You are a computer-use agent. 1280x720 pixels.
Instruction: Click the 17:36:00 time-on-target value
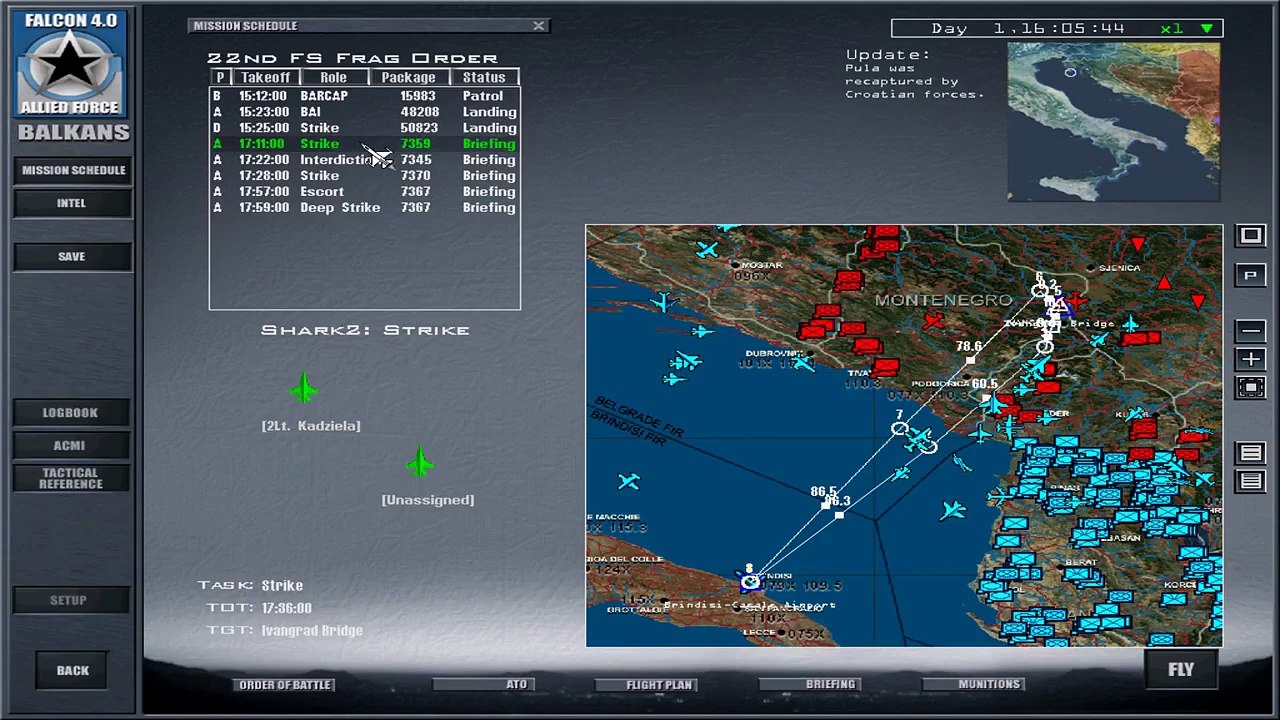pos(287,608)
